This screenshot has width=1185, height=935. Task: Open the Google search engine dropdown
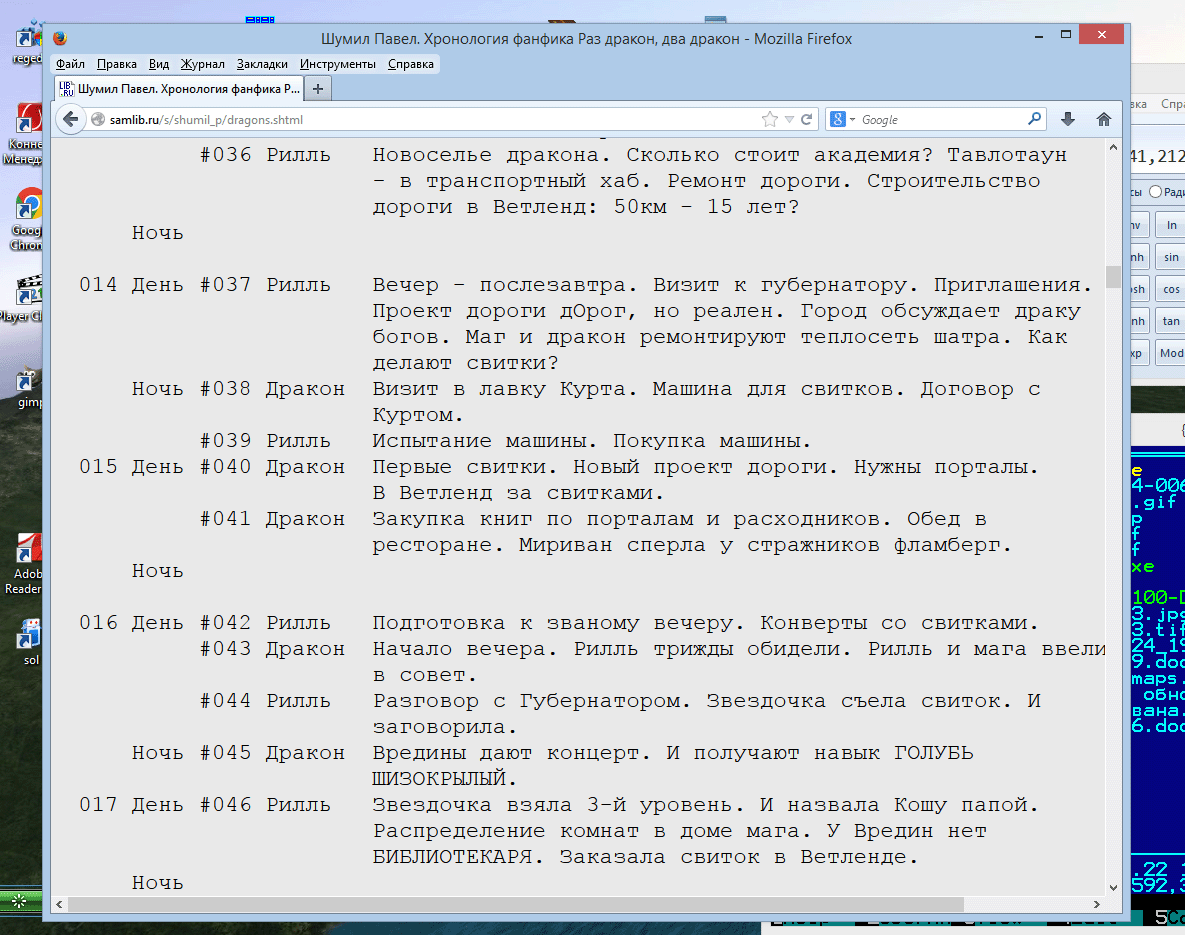pos(843,119)
